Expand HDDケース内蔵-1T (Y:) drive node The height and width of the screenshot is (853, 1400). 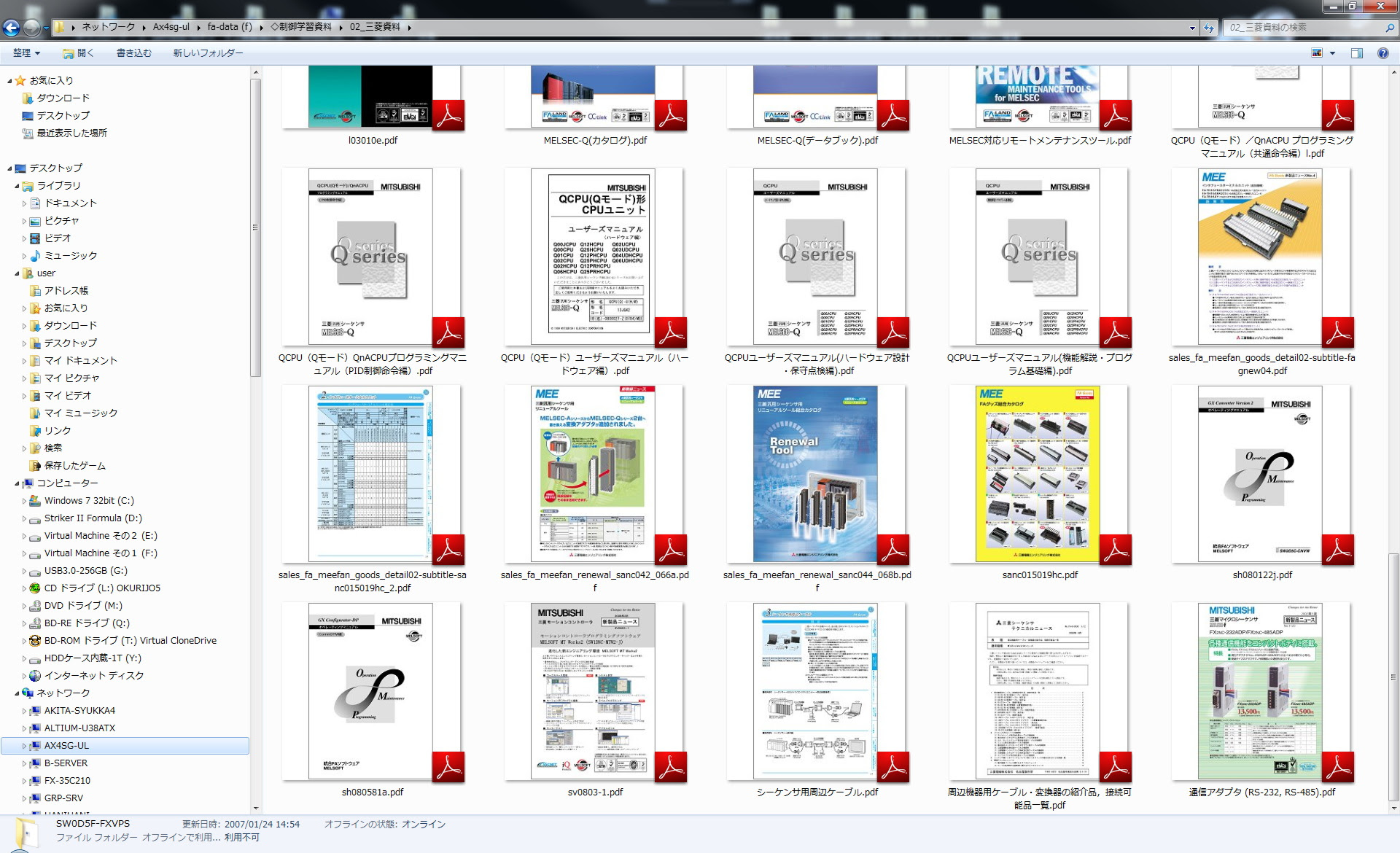(24, 658)
